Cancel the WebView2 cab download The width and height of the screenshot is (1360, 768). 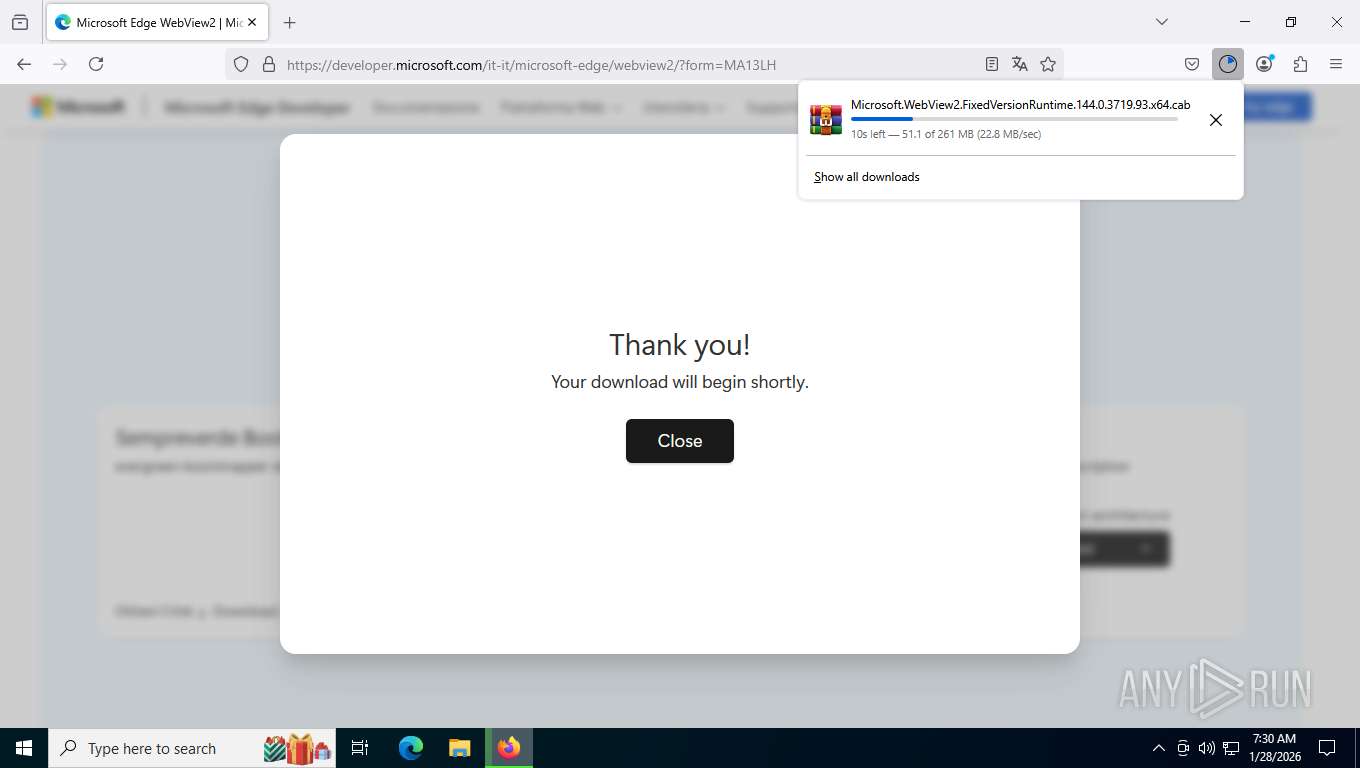click(1216, 120)
